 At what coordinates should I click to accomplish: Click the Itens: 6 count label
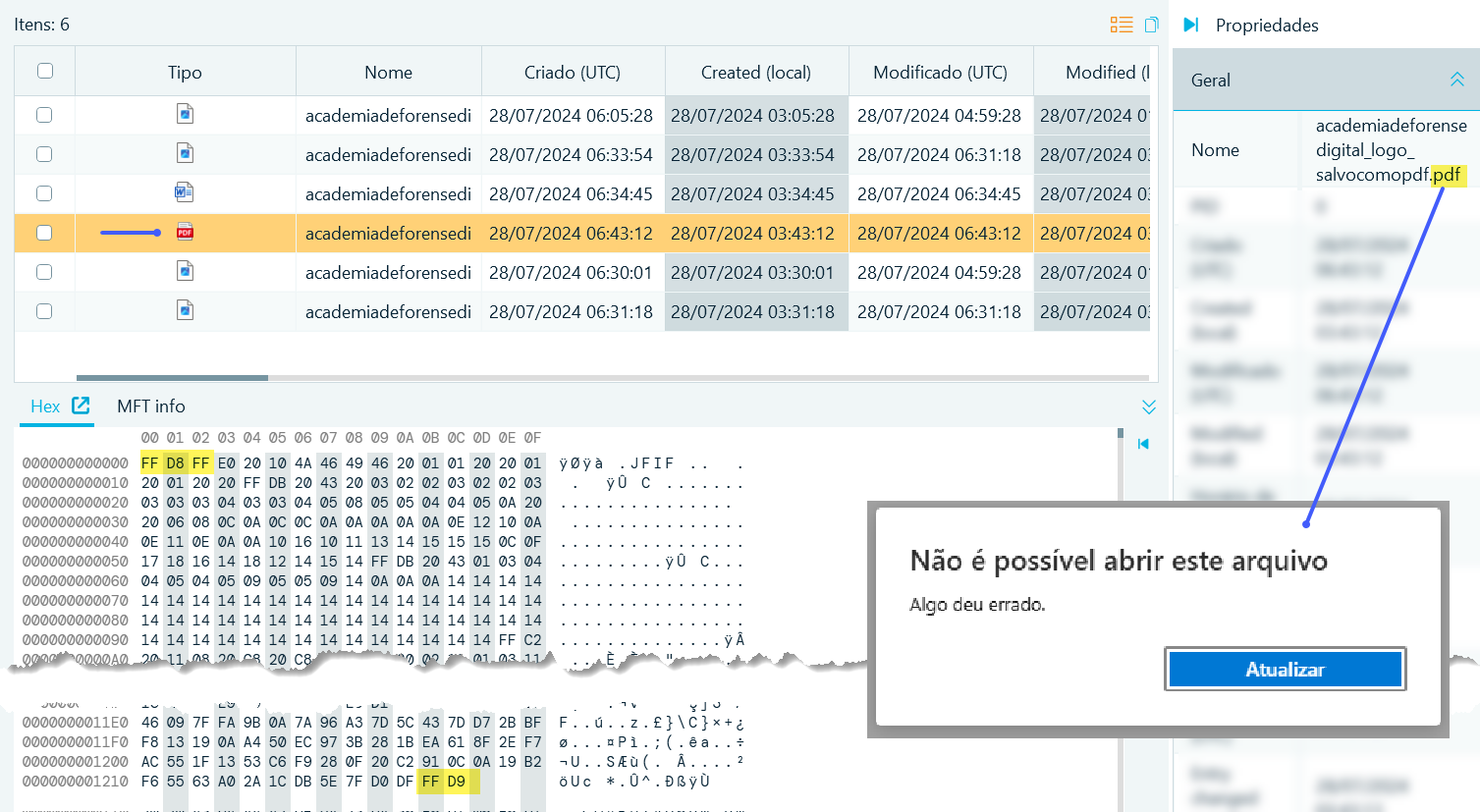pos(41,25)
